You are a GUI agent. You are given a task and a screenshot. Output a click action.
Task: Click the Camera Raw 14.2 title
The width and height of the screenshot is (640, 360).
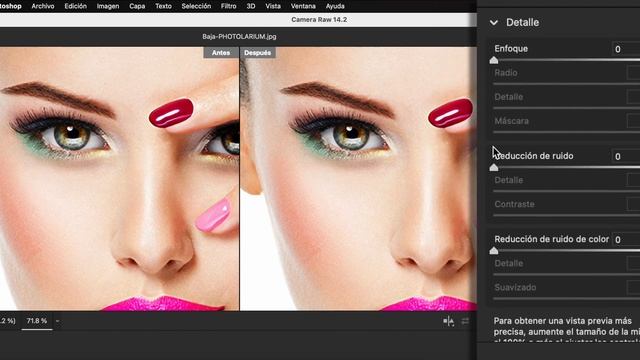point(319,20)
